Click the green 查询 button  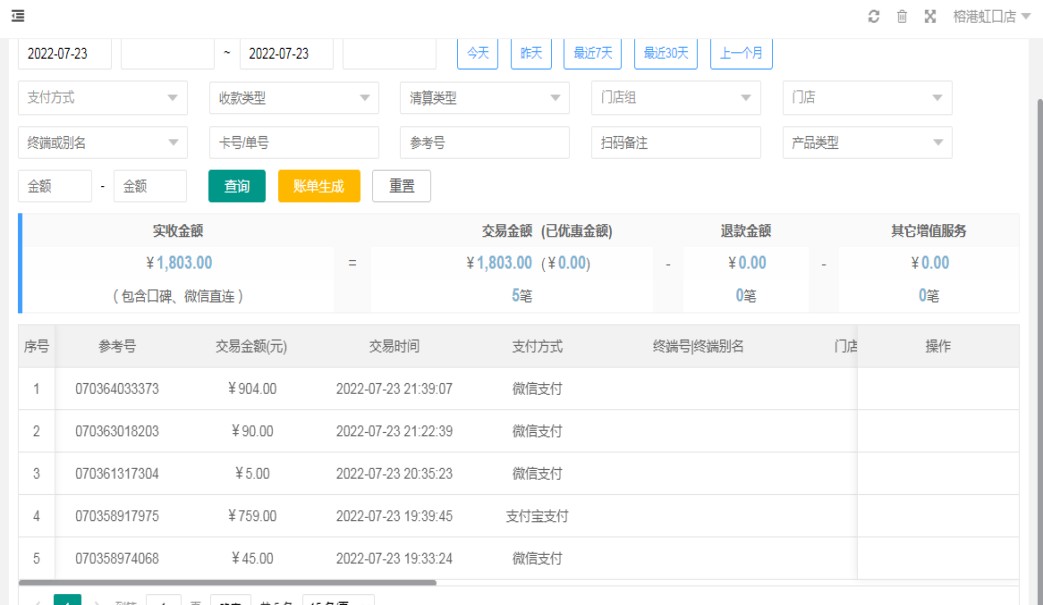click(237, 186)
